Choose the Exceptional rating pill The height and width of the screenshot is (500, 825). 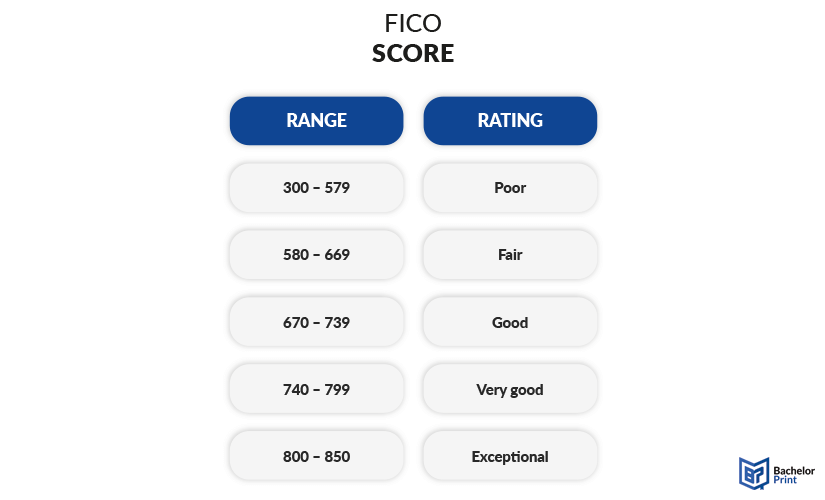(x=510, y=456)
